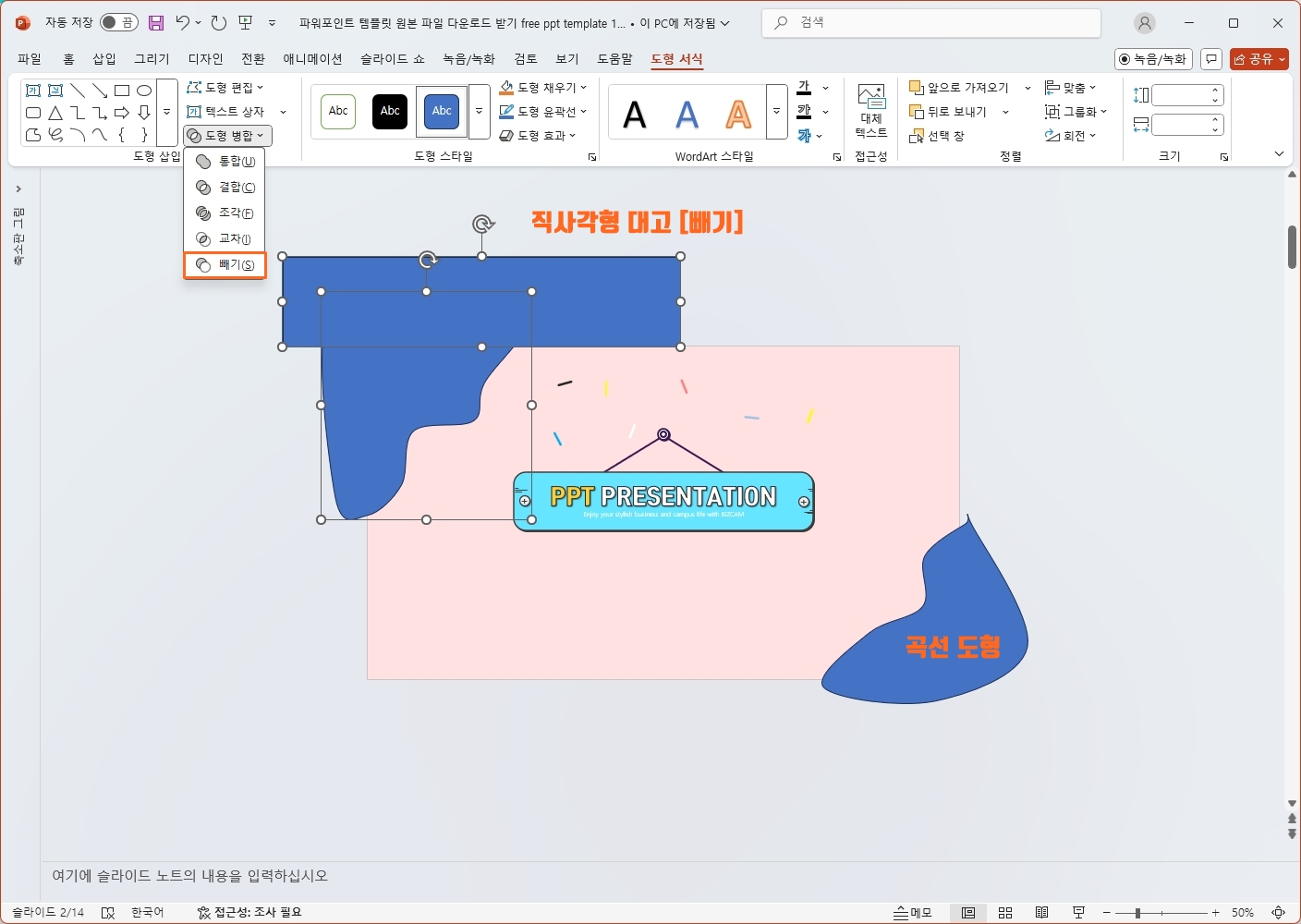Open the comments speech bubble icon
This screenshot has height=924, width=1301.
tap(1211, 59)
